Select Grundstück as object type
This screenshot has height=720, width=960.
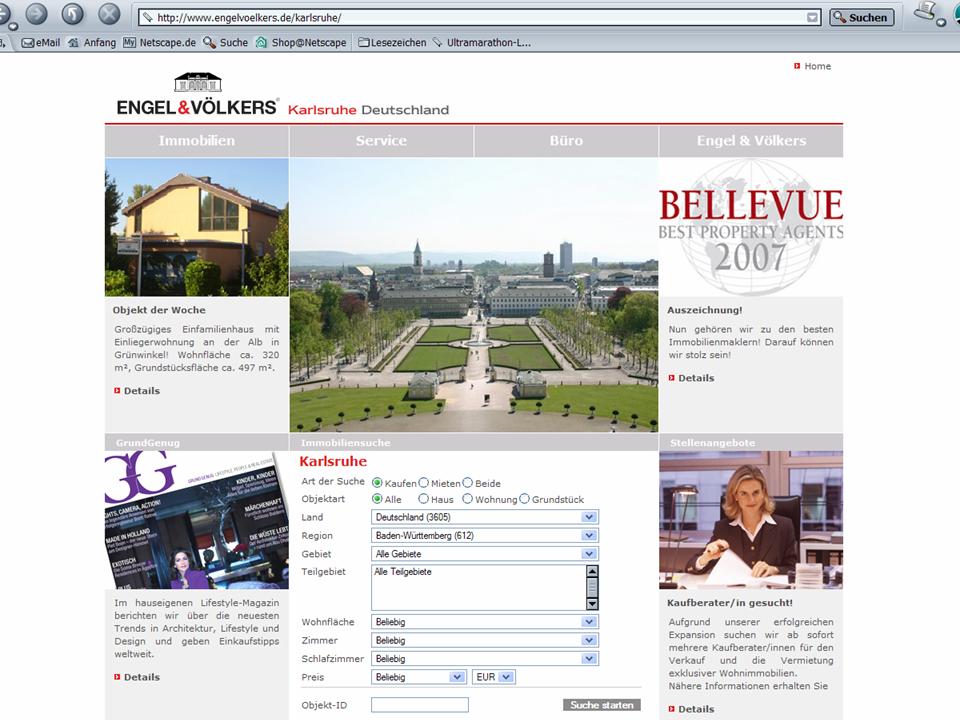pyautogui.click(x=525, y=499)
